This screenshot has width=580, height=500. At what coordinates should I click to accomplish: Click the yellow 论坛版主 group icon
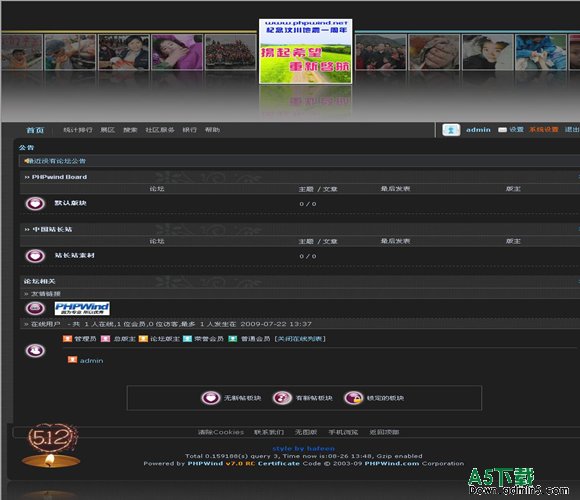coord(143,339)
